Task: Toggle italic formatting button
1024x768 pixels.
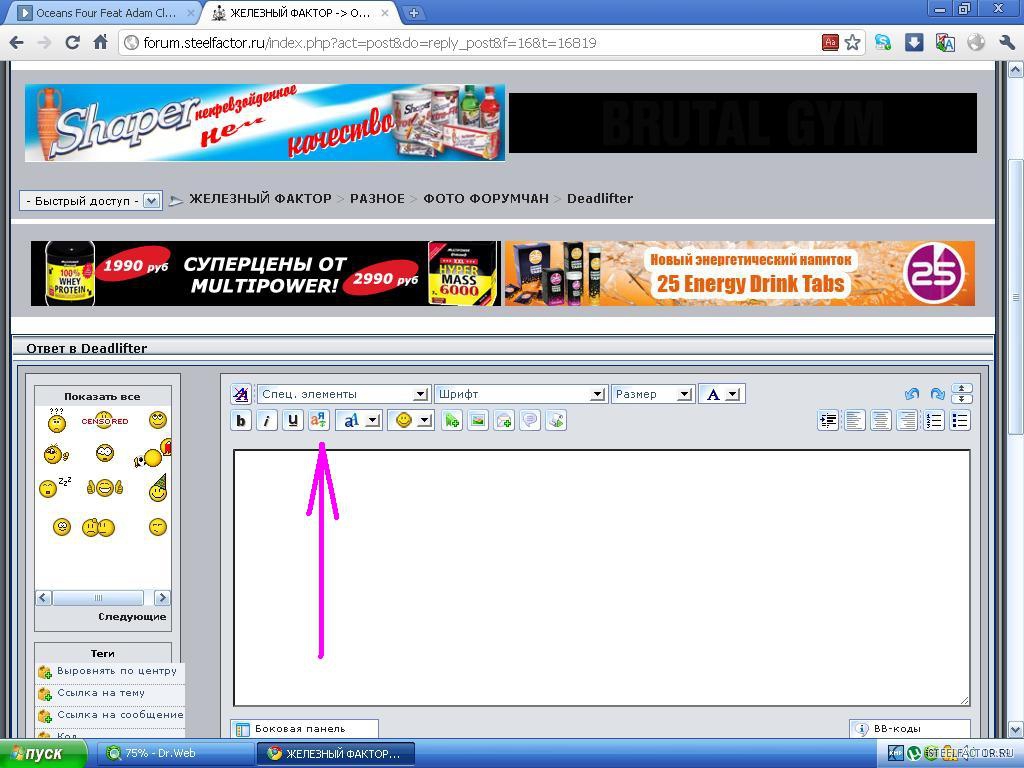Action: tap(266, 421)
